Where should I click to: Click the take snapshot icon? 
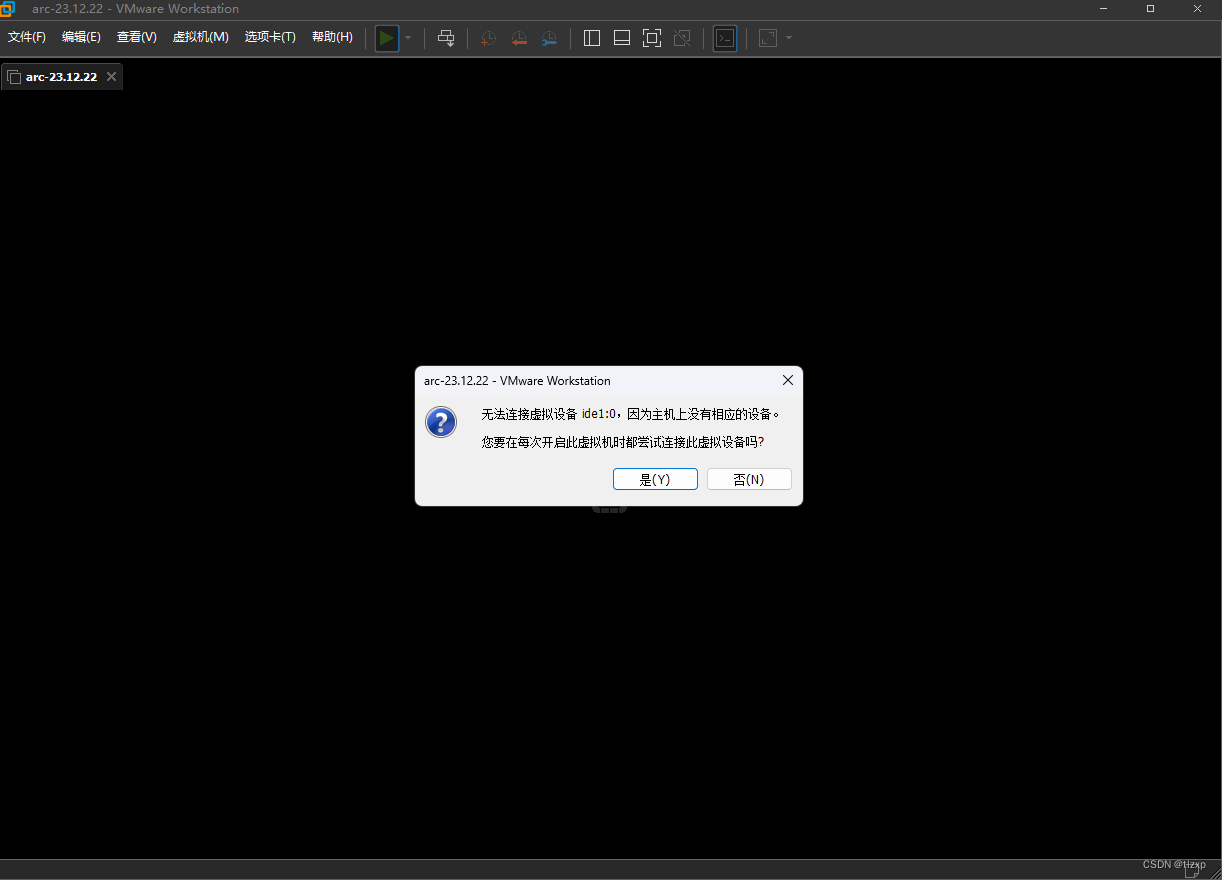488,38
